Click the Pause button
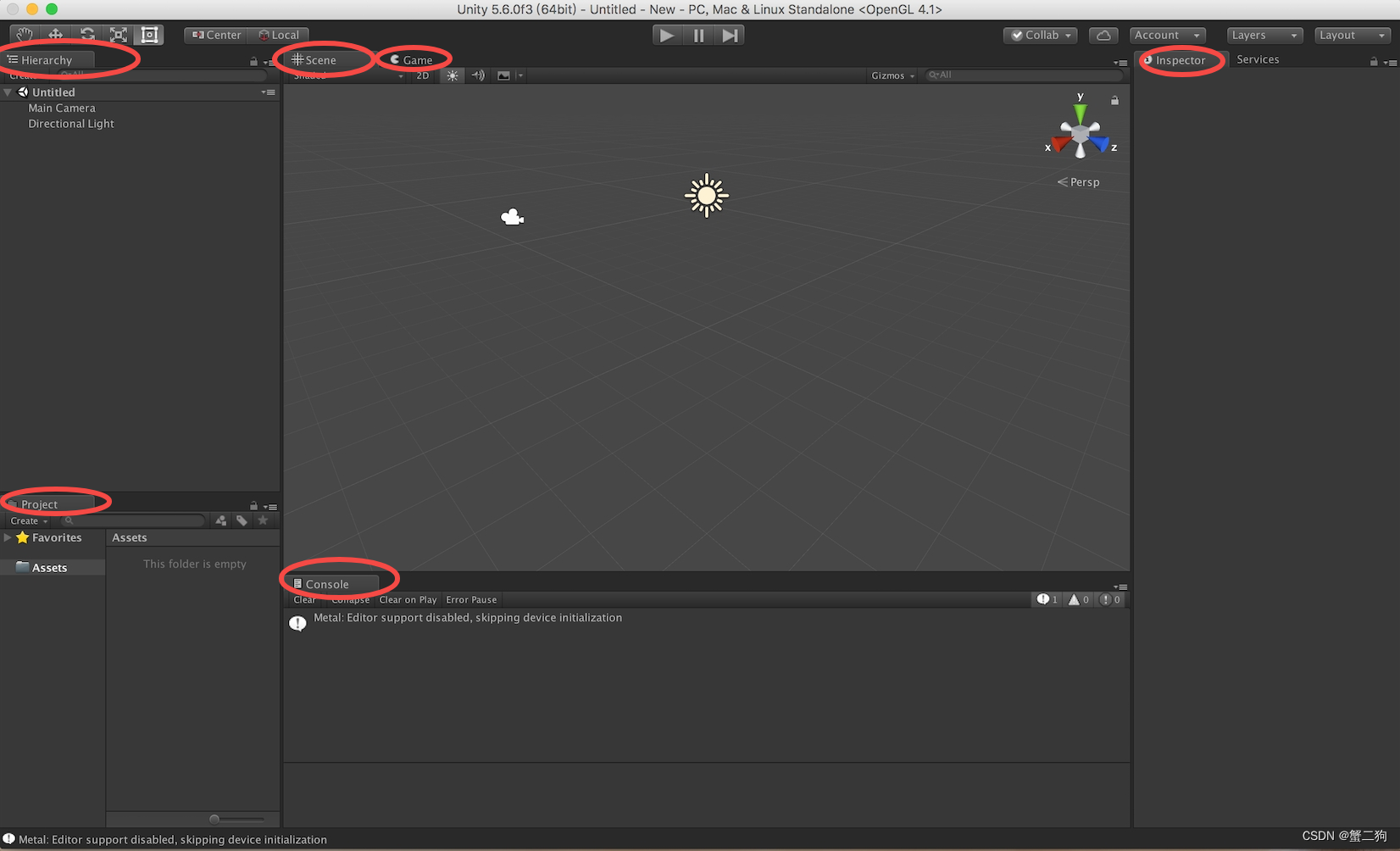This screenshot has height=851, width=1400. (698, 35)
